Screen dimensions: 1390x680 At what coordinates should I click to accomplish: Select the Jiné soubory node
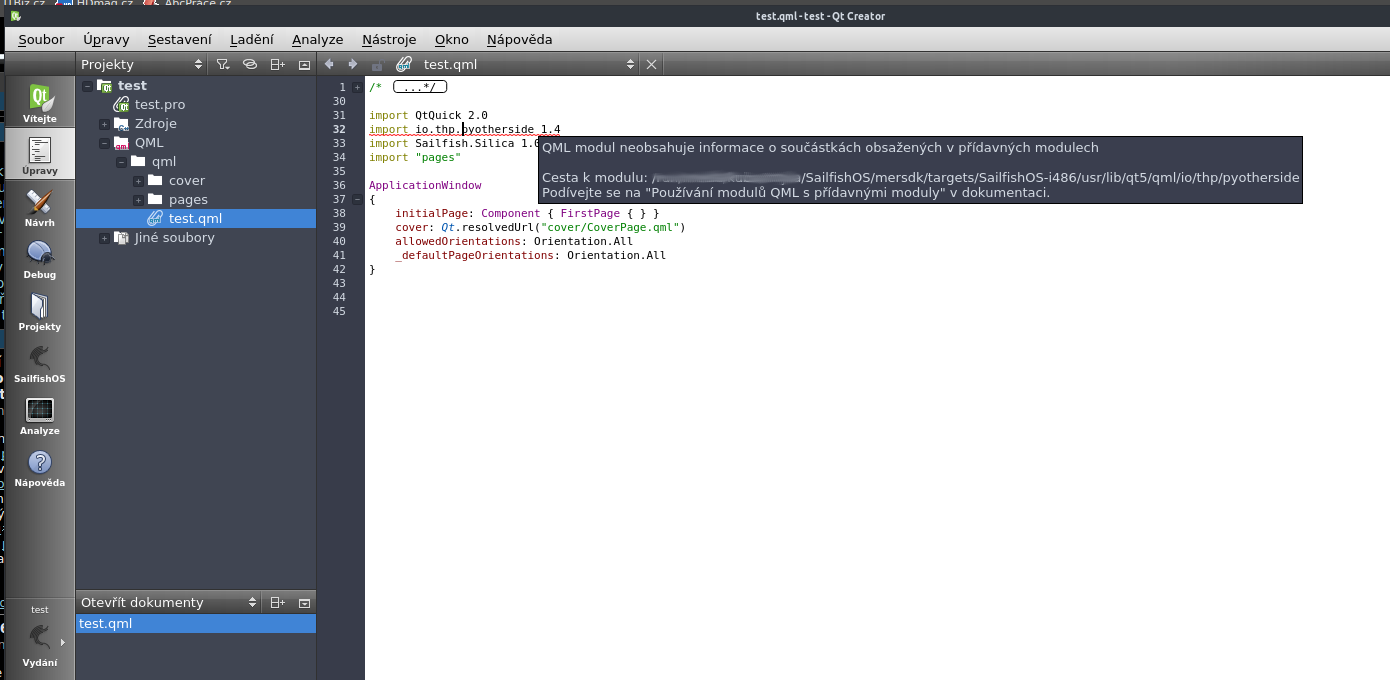(x=175, y=238)
